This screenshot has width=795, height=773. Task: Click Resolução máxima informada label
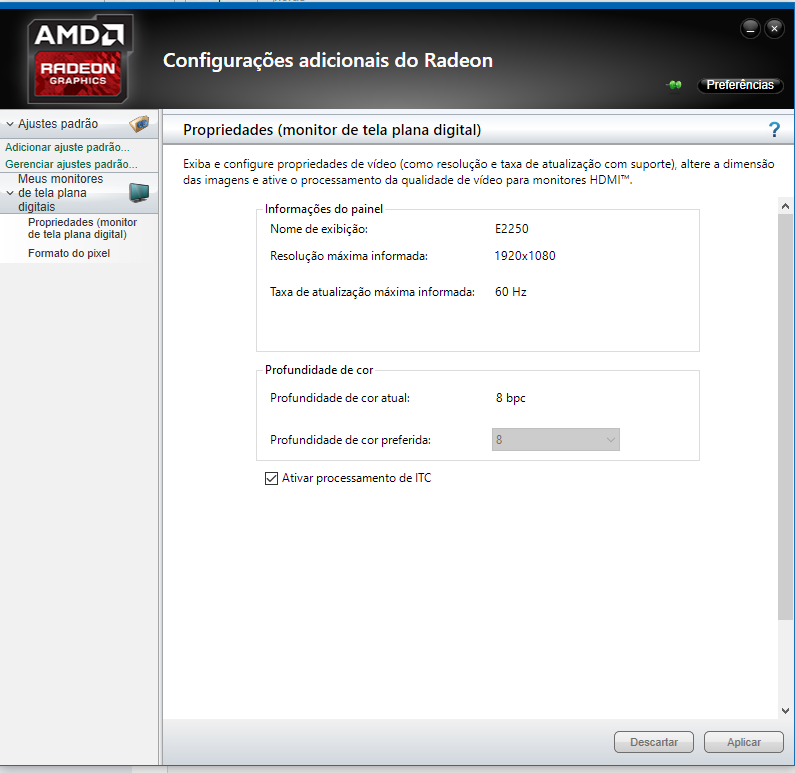[x=349, y=256]
